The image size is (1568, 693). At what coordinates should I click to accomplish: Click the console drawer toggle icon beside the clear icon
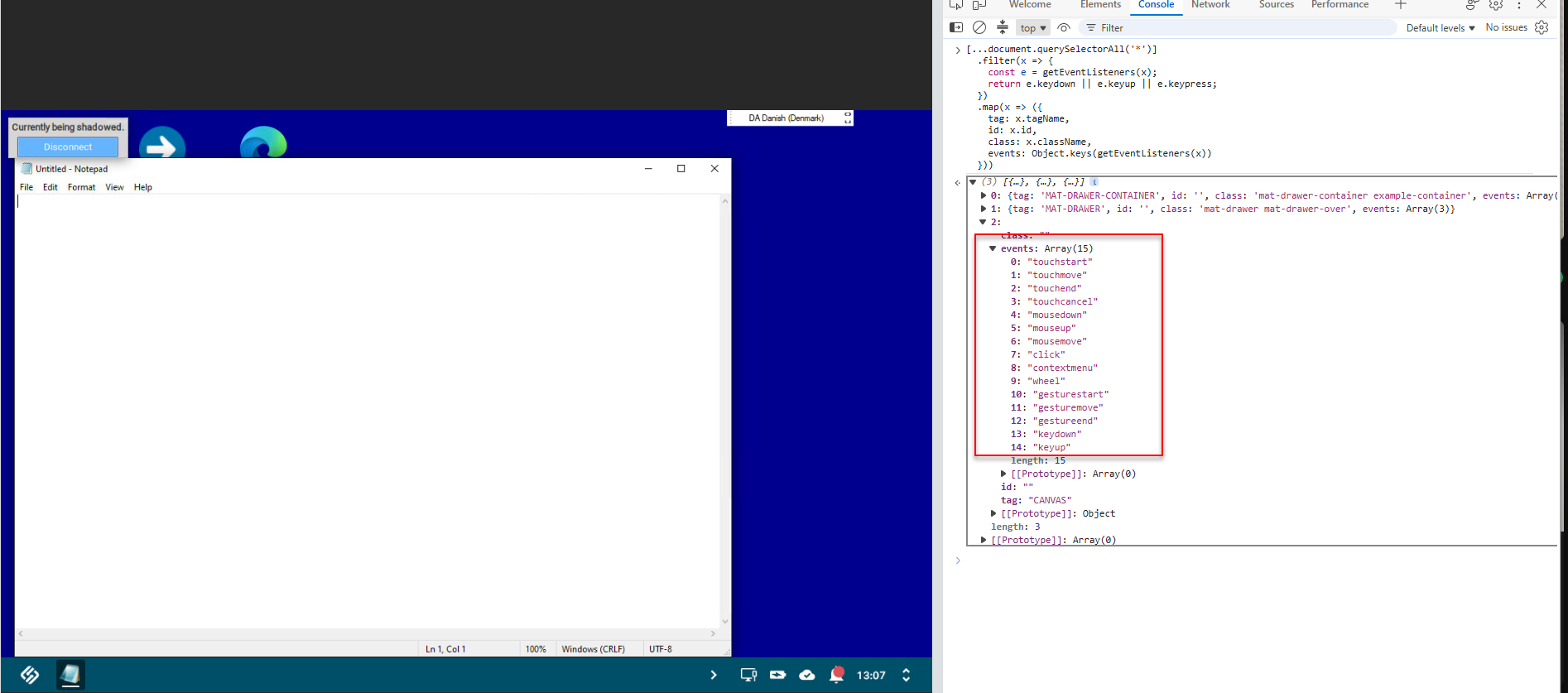point(1003,27)
